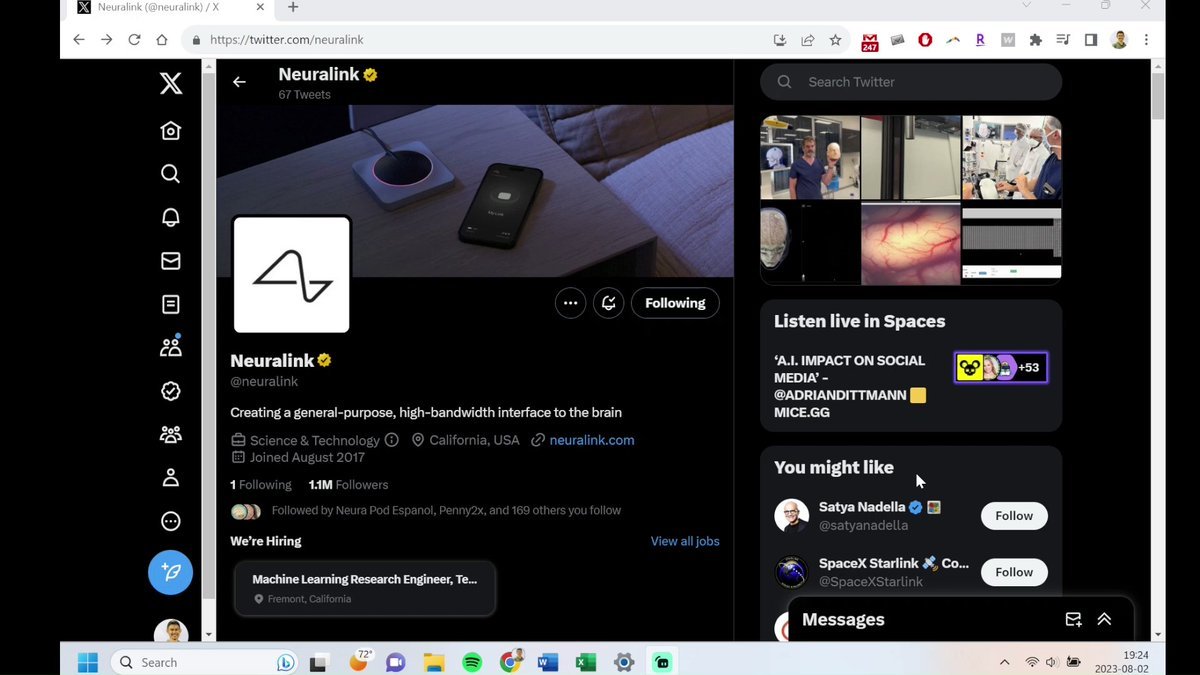Open Explore search icon in sidebar

tap(171, 174)
